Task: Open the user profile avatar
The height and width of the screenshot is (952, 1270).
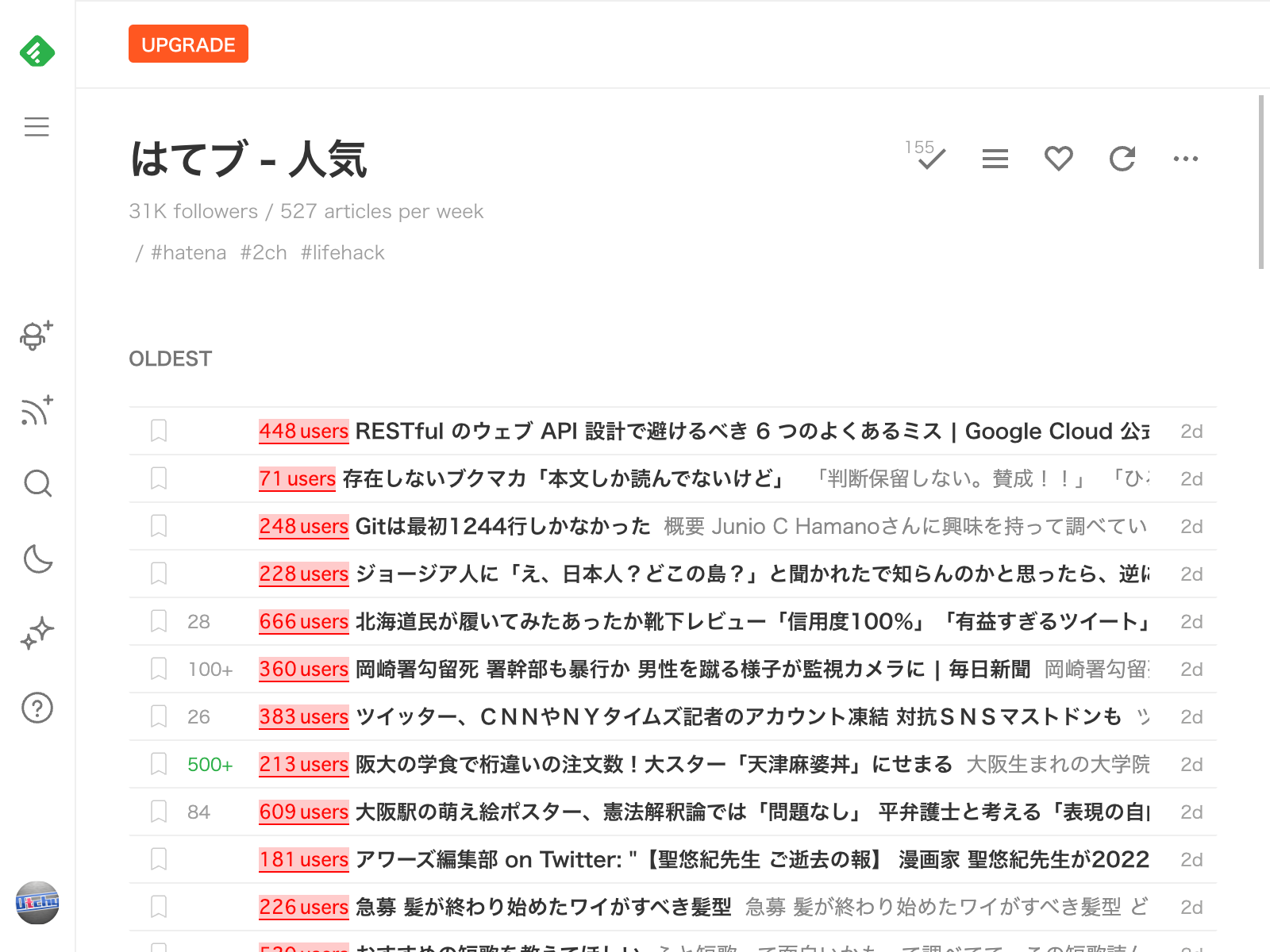Action: click(x=37, y=903)
